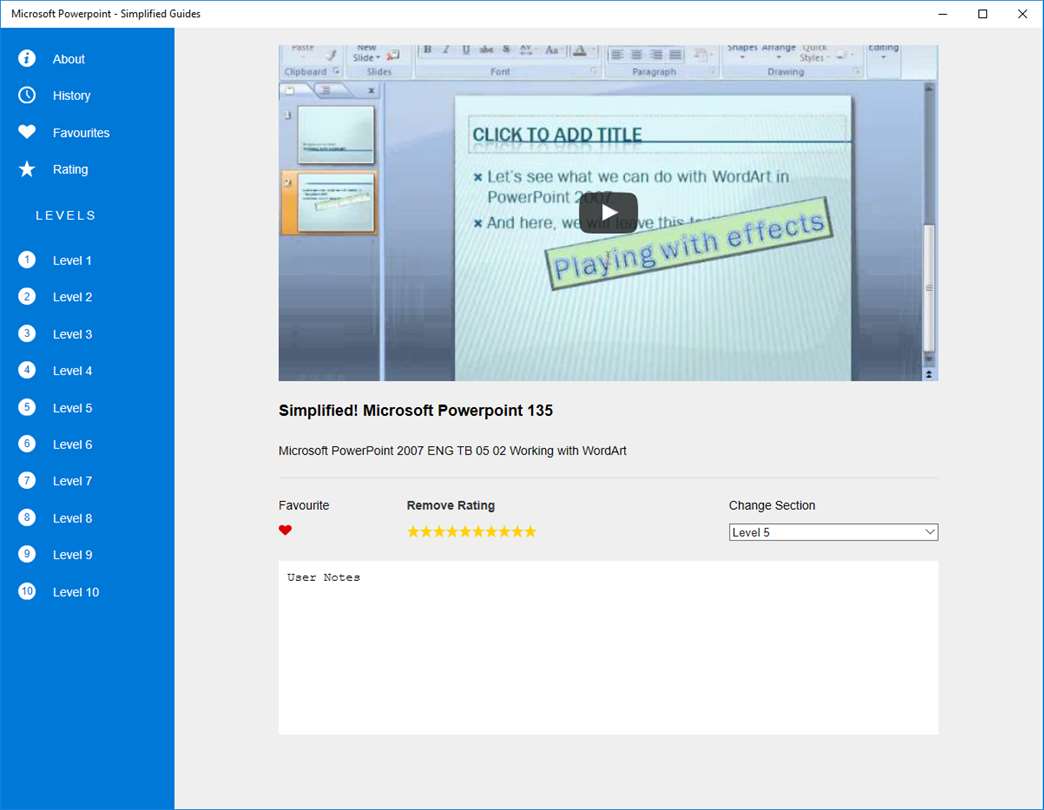Click the Level 7 numbered circle icon
Viewport: 1044px width, 810px height.
click(x=27, y=480)
